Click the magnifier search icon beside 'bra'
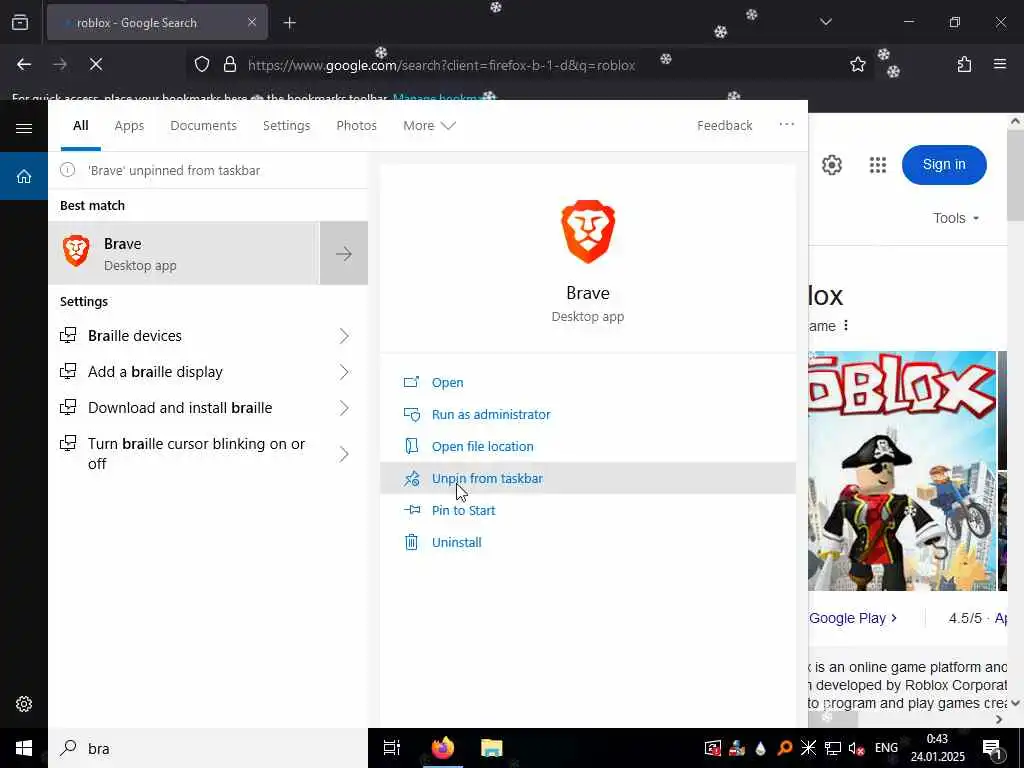This screenshot has width=1024, height=768. [x=68, y=748]
